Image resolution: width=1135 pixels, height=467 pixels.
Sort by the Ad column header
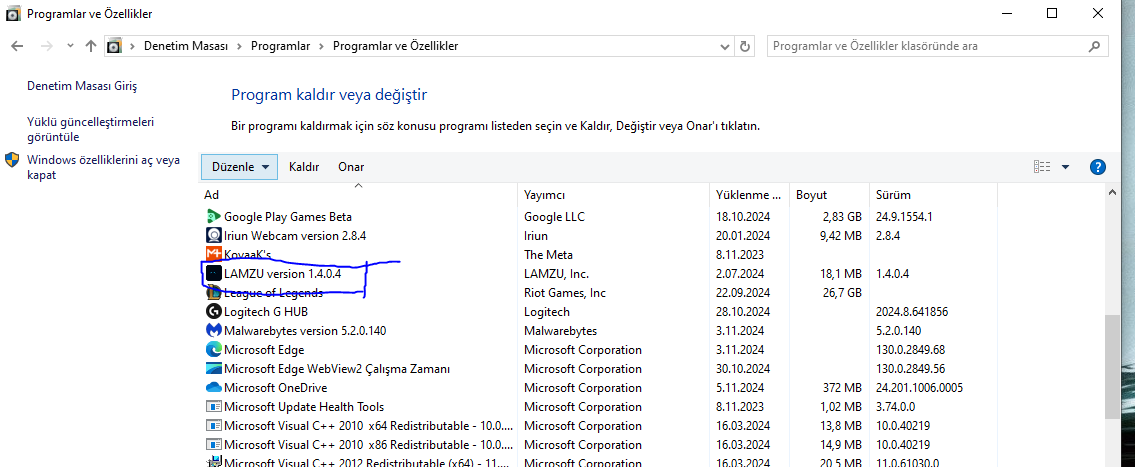click(358, 195)
